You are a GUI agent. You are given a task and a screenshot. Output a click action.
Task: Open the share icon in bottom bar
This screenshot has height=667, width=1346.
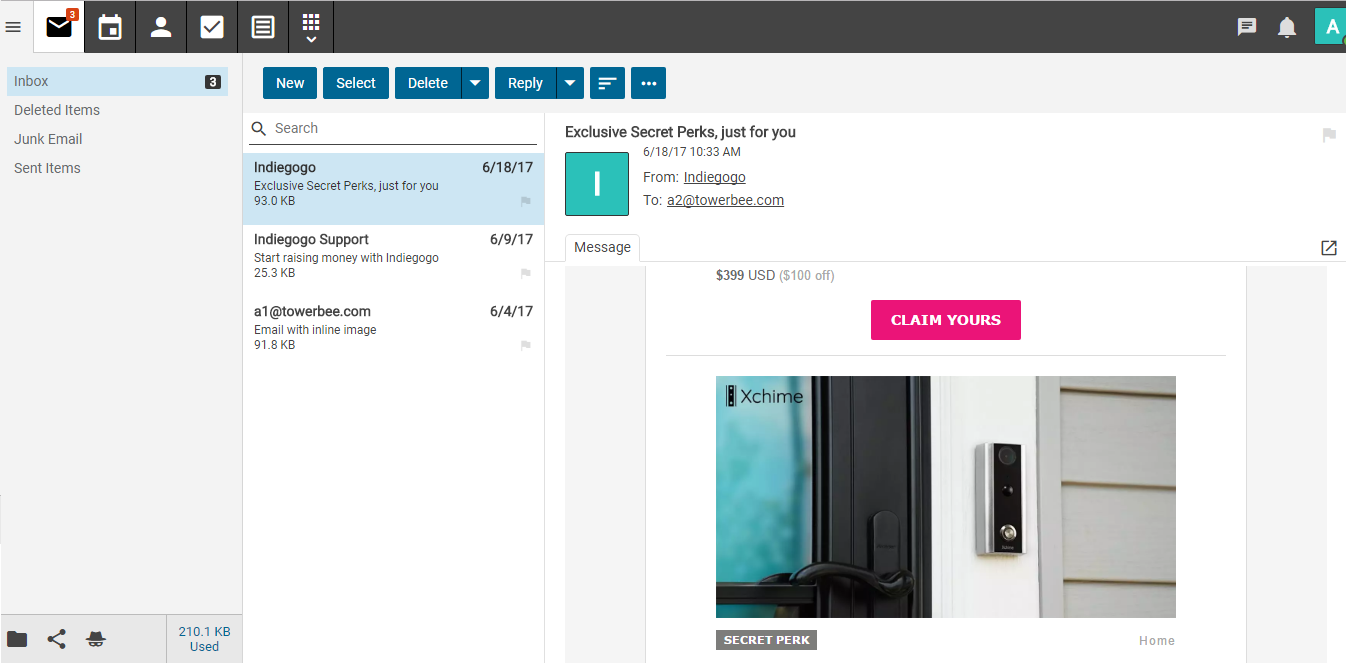[x=57, y=640]
